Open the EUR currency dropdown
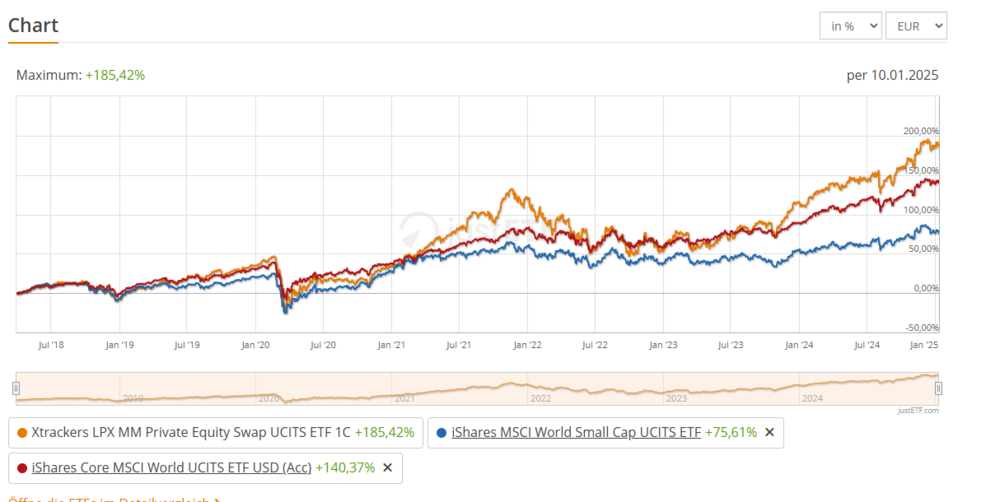Viewport: 1000px width, 502px height. click(x=915, y=26)
